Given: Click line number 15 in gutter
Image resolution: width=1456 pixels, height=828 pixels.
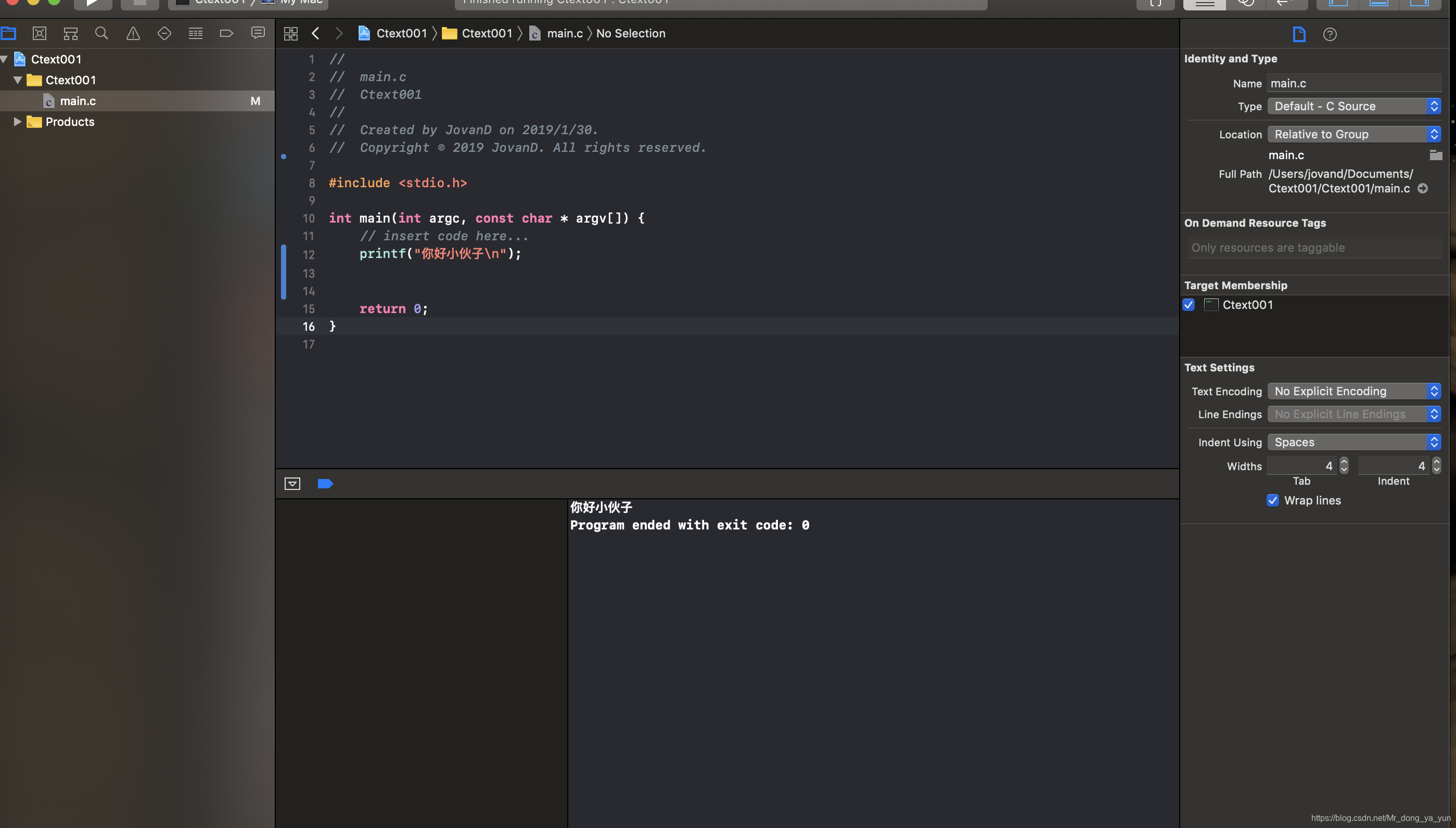Looking at the screenshot, I should (309, 309).
